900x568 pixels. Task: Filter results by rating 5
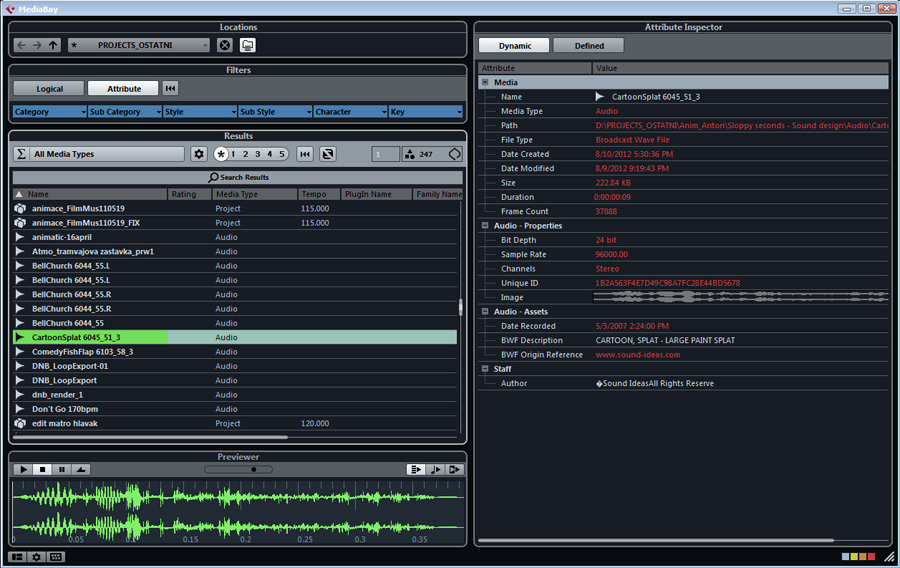pyautogui.click(x=282, y=154)
